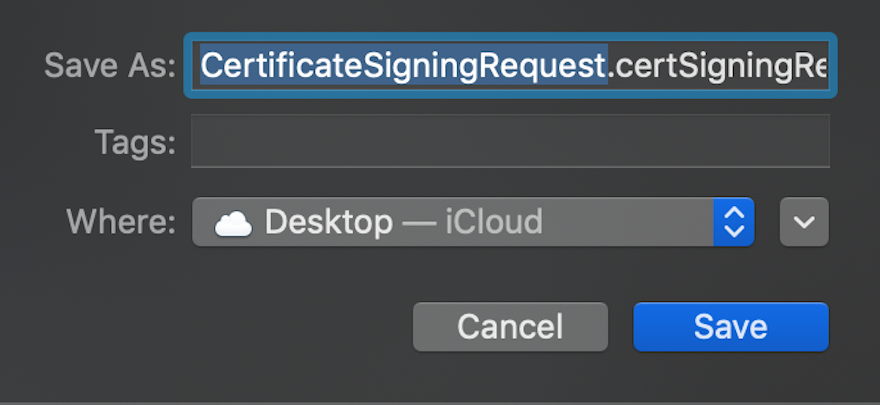Click the blue up-down arrows on Where popup
The height and width of the screenshot is (405, 880).
[734, 222]
